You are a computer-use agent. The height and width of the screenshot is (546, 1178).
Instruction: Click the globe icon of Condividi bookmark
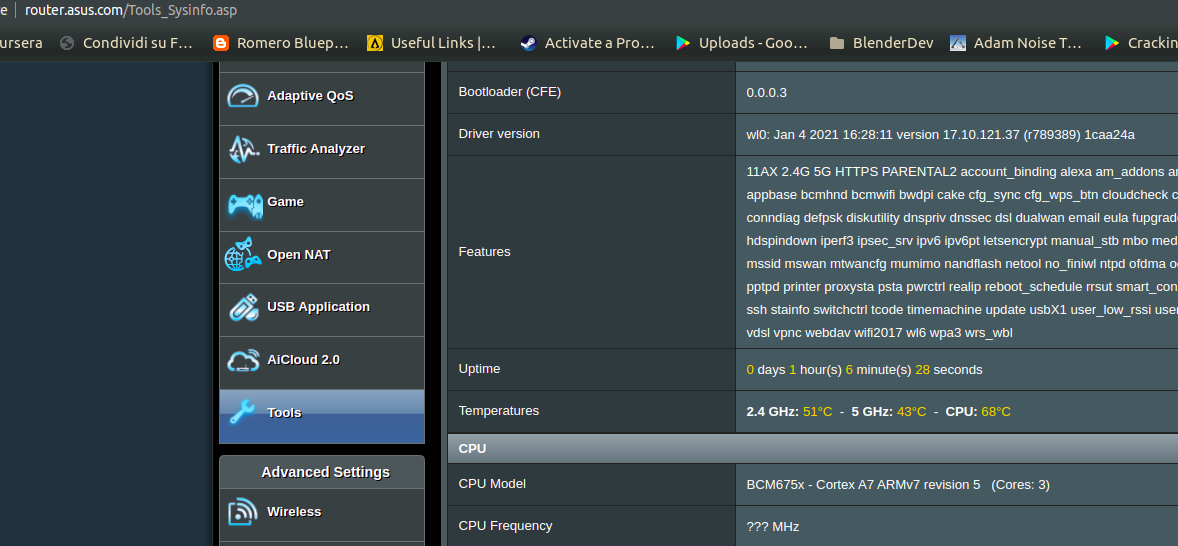click(x=67, y=43)
